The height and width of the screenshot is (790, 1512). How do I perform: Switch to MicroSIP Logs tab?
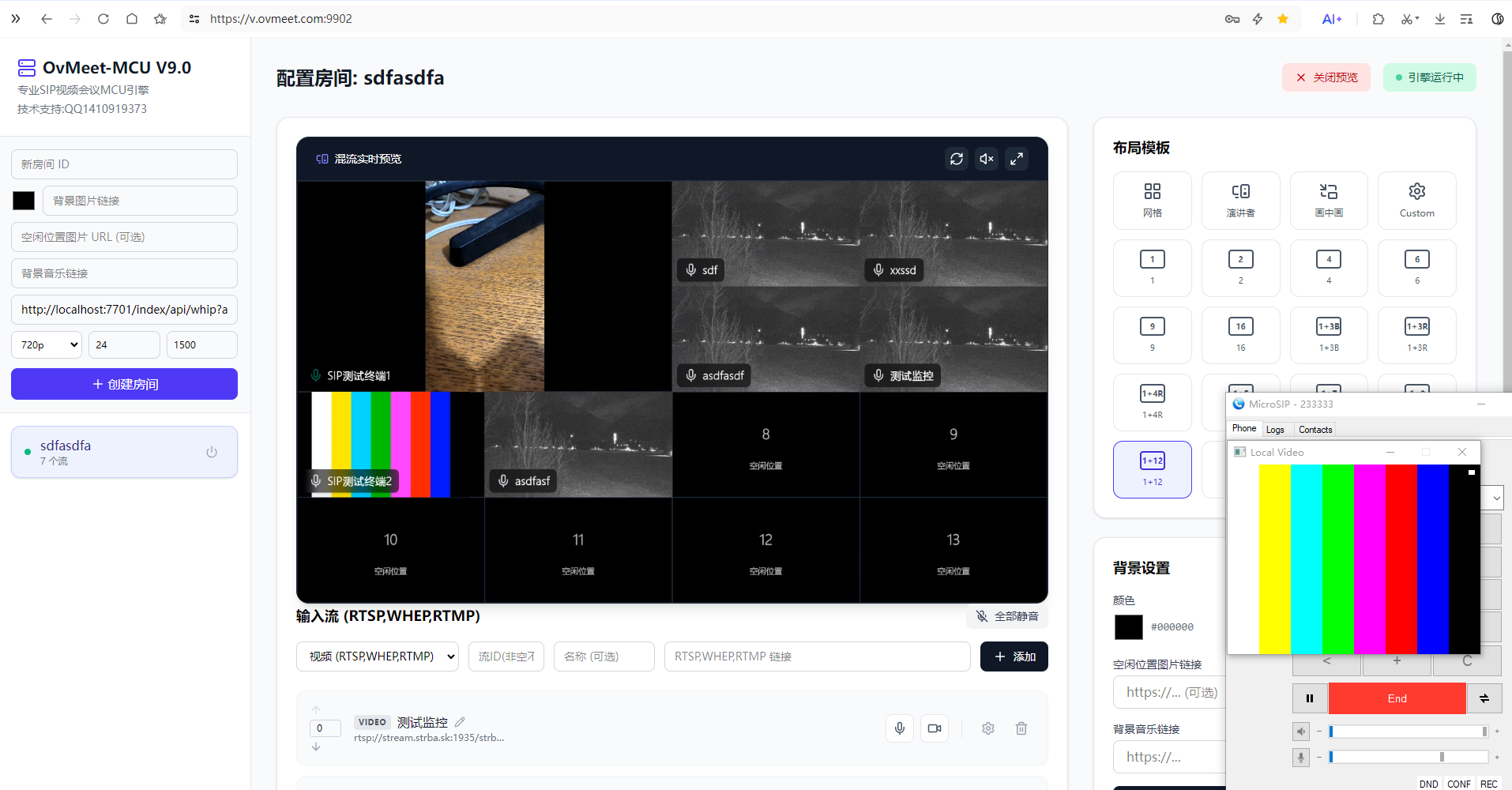1275,430
